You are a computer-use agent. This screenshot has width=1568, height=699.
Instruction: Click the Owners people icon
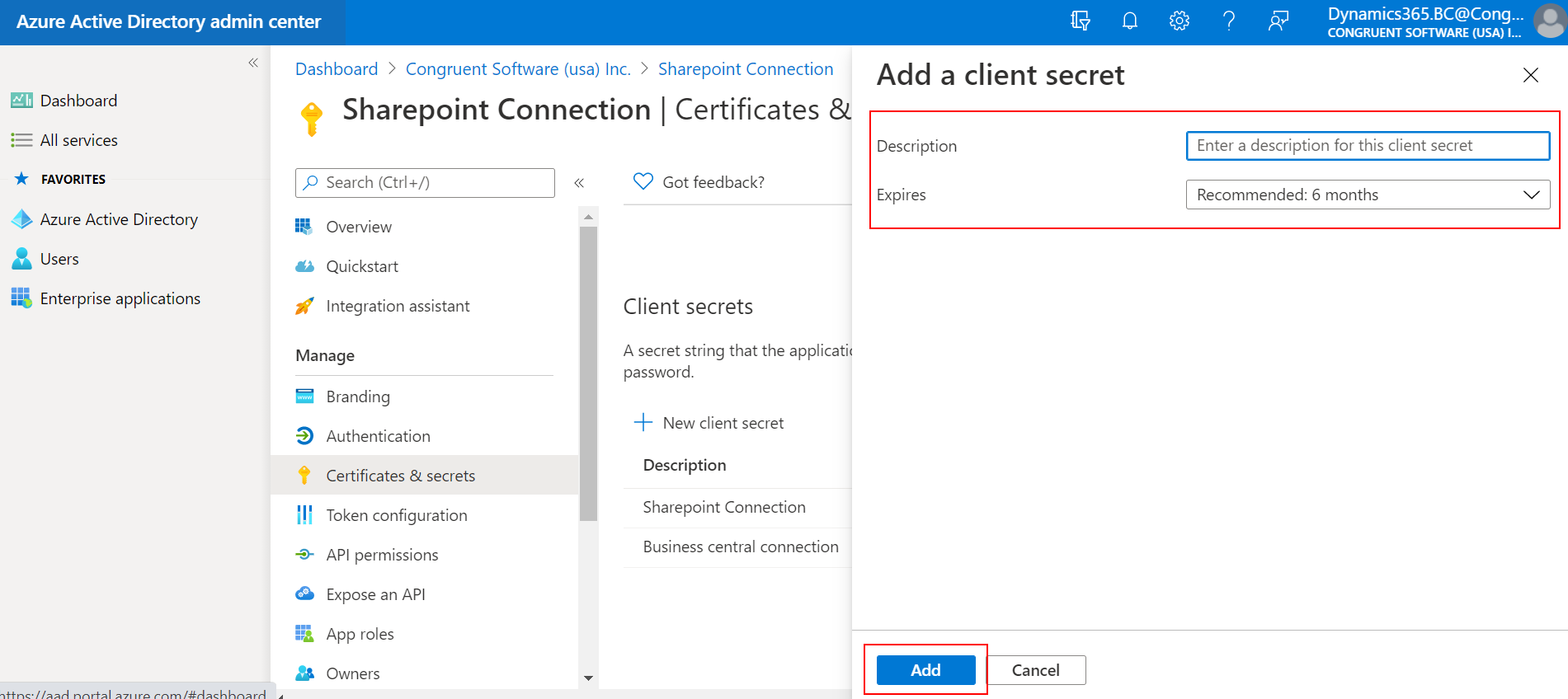tap(304, 673)
